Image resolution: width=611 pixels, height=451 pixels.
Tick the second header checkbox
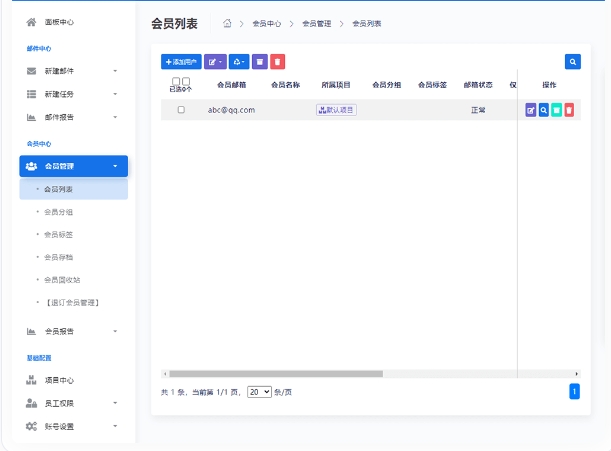pos(186,81)
